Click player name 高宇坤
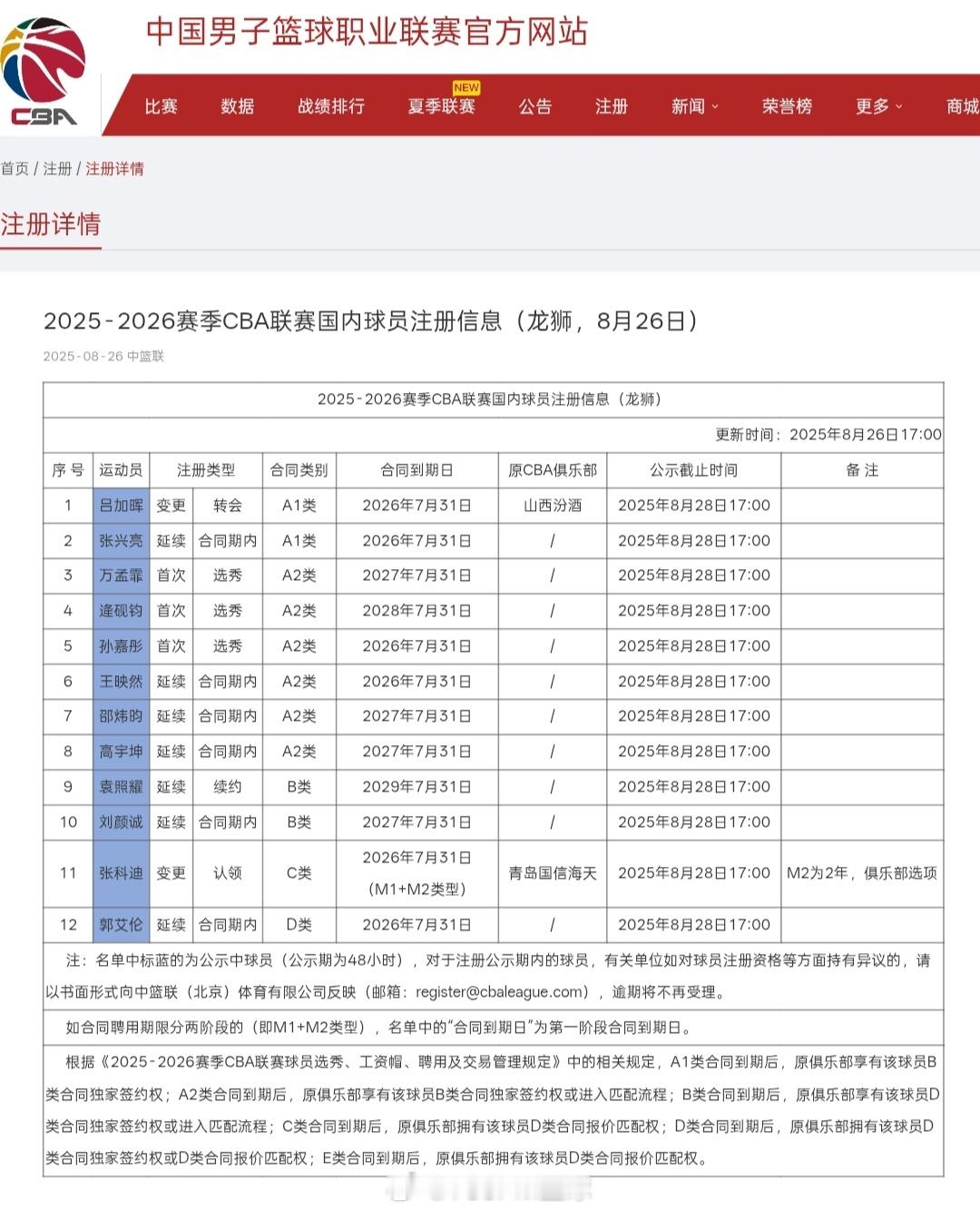 point(121,752)
